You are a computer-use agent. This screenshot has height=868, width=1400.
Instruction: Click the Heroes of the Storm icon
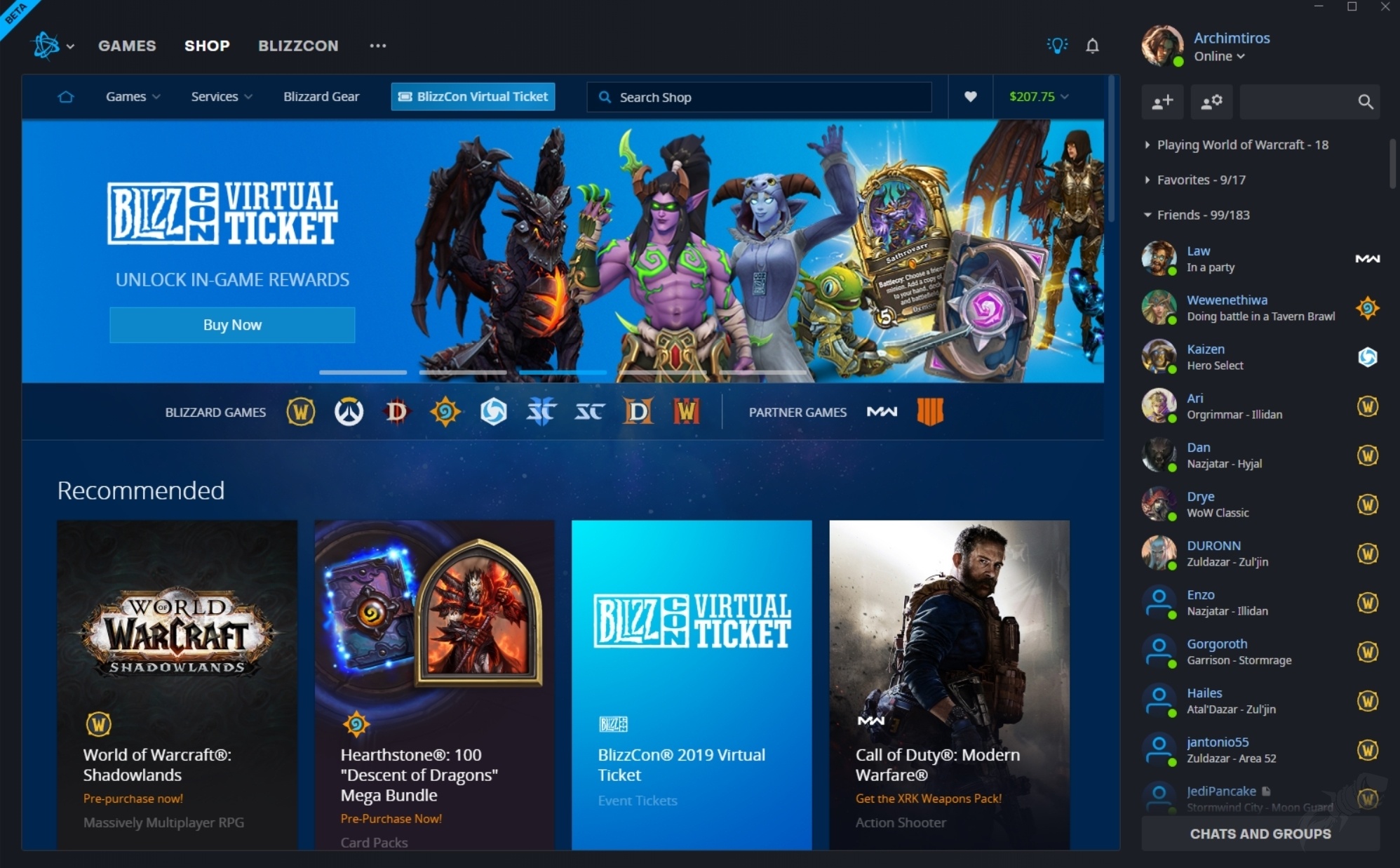493,412
